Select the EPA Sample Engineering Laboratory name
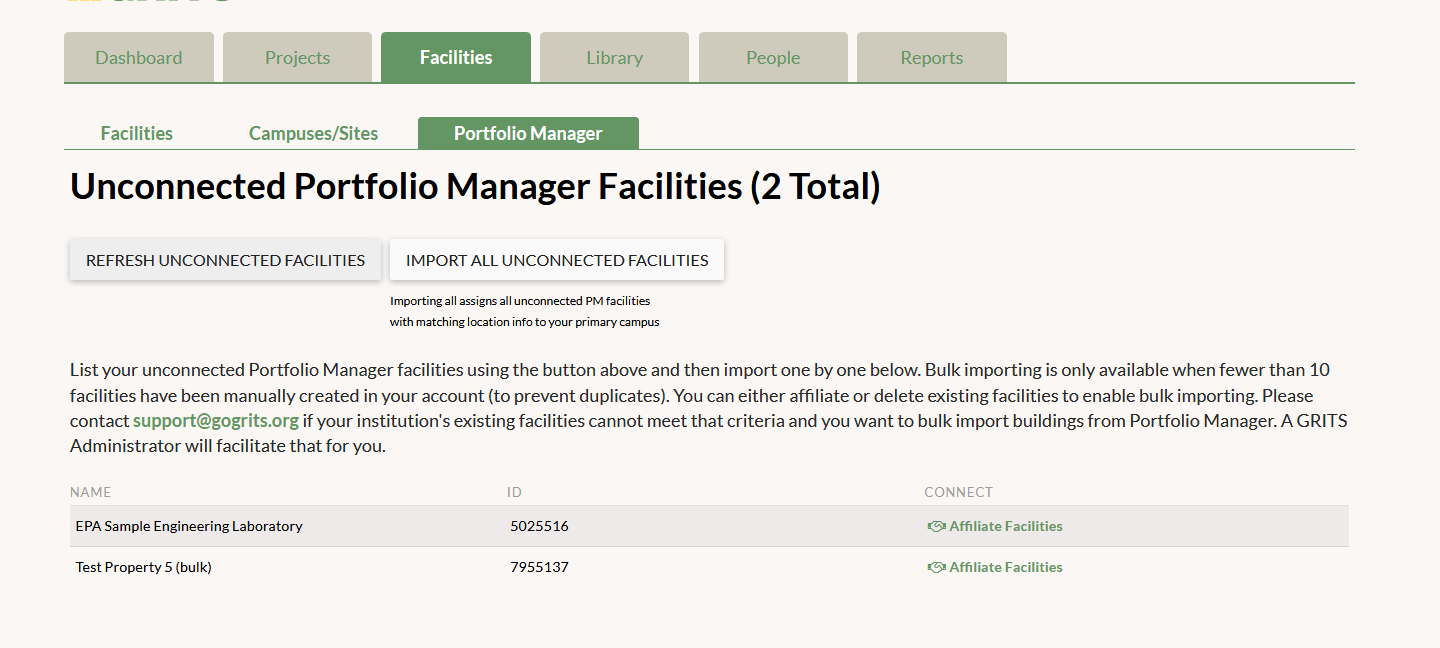This screenshot has height=648, width=1440. pos(189,526)
